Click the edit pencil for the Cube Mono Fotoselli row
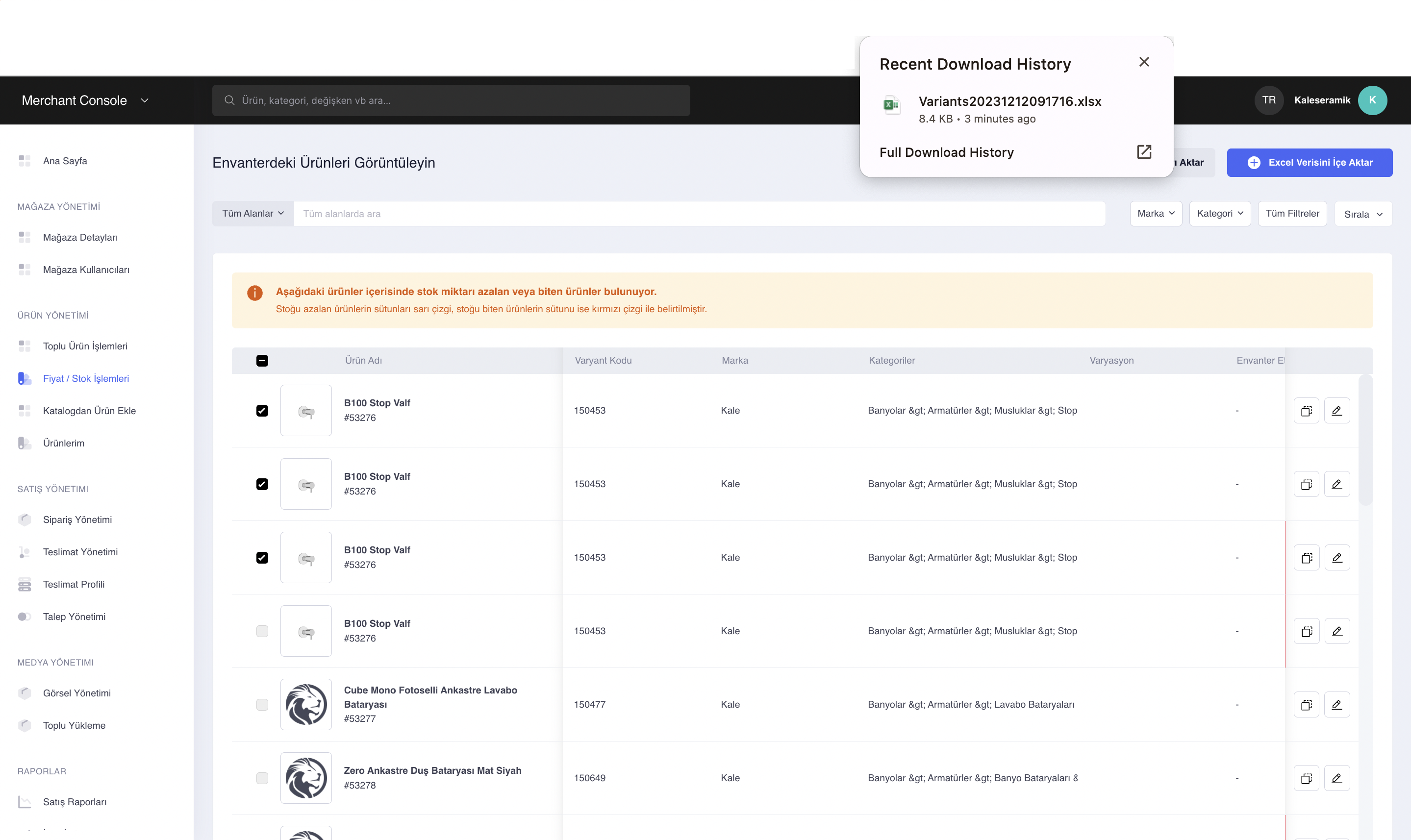 pos(1337,705)
